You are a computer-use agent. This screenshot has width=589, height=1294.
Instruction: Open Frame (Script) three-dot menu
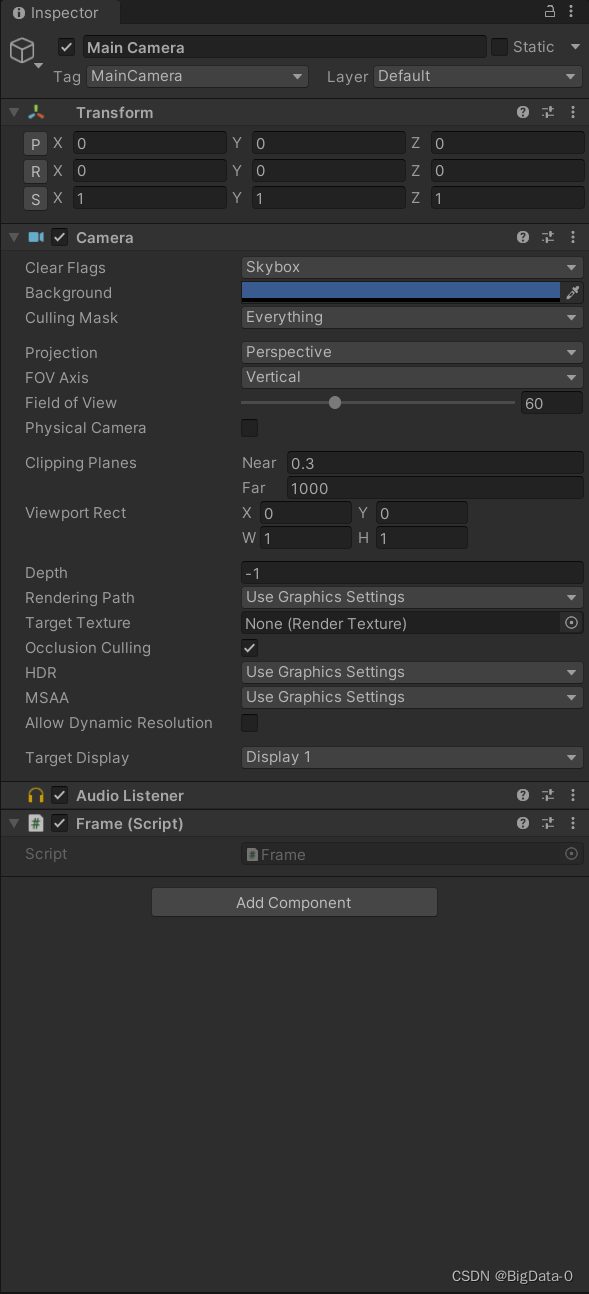point(573,823)
